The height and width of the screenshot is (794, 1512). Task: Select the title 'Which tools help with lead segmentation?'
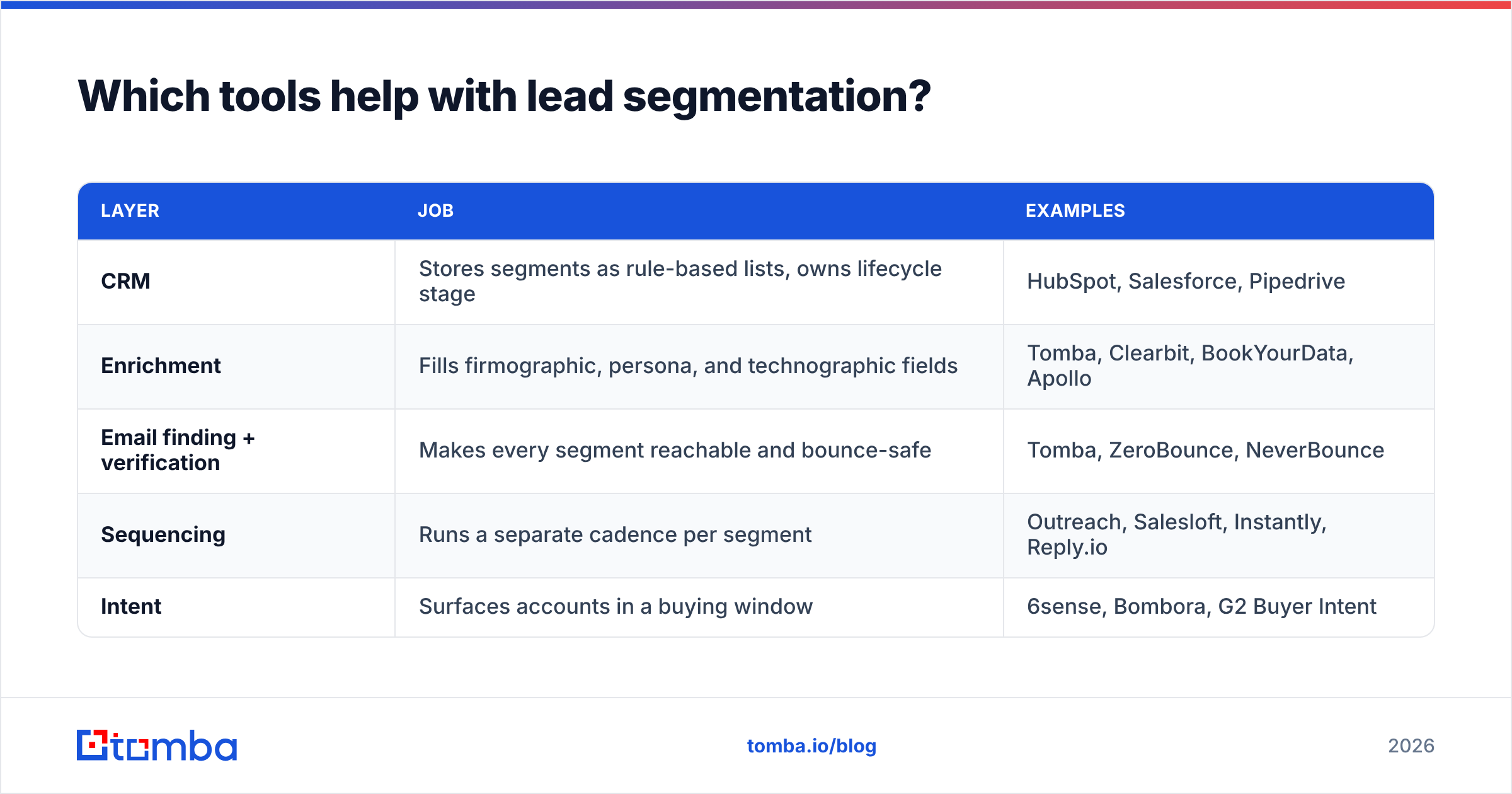504,96
